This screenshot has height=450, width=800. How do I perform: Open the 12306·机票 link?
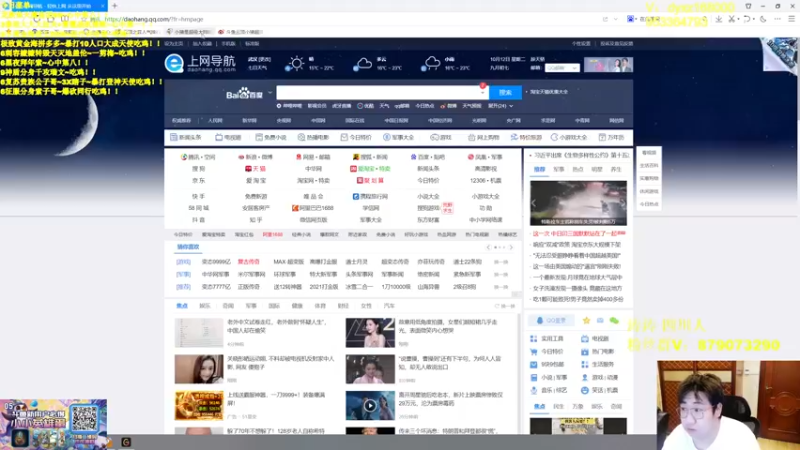pos(485,181)
